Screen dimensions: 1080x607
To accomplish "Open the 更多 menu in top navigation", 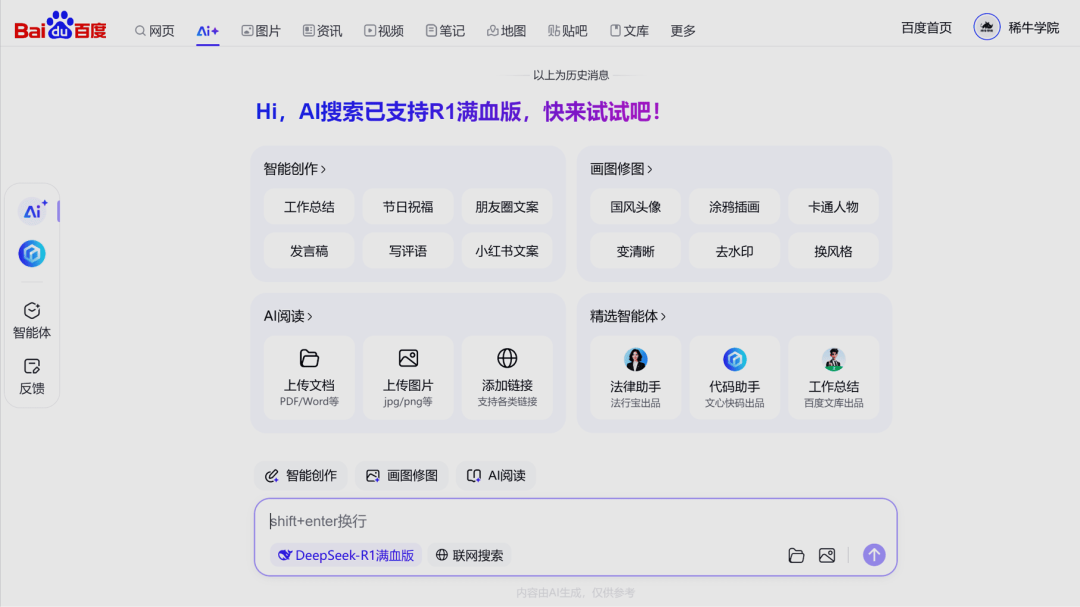I will 683,31.
